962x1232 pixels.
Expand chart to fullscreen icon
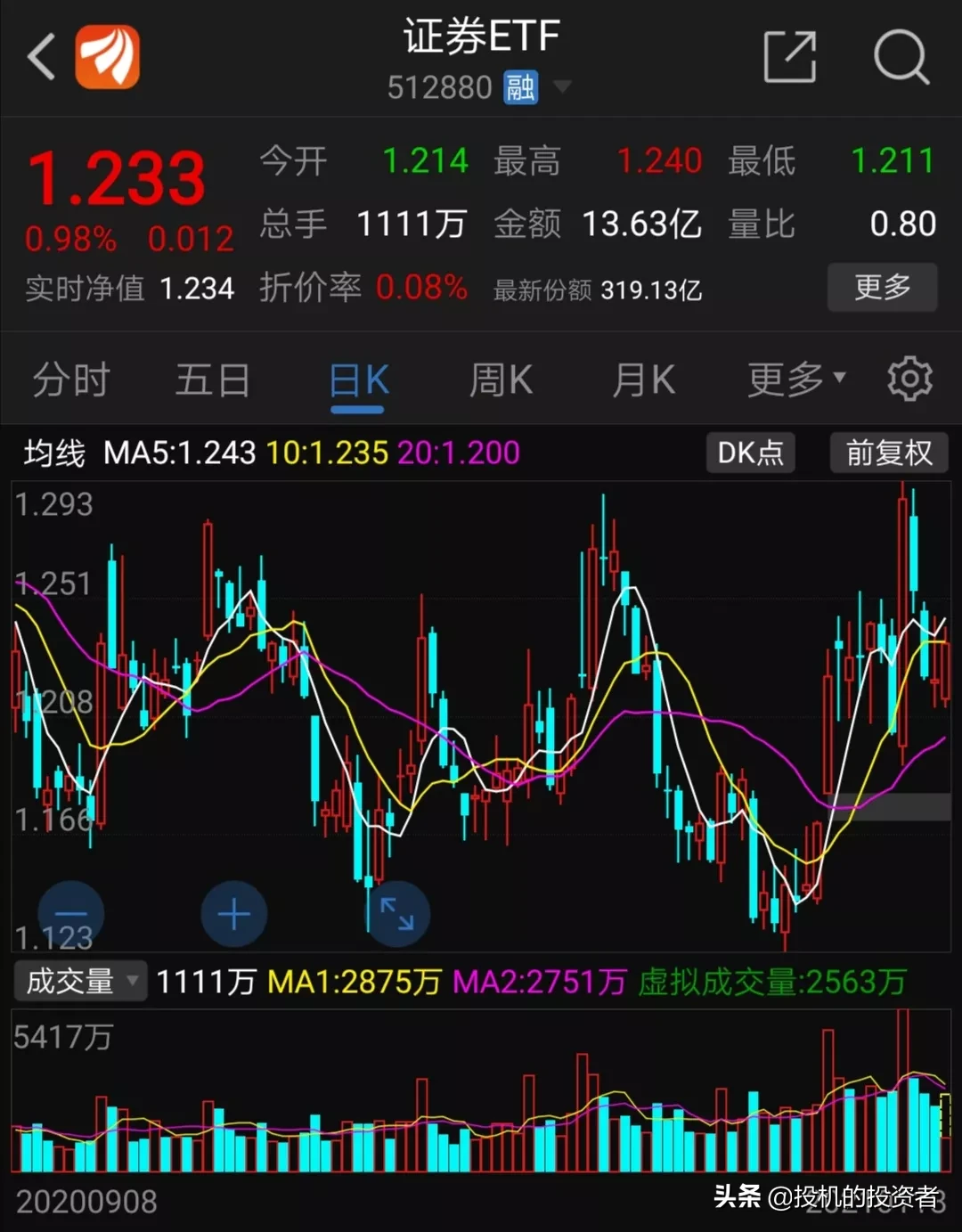(397, 915)
